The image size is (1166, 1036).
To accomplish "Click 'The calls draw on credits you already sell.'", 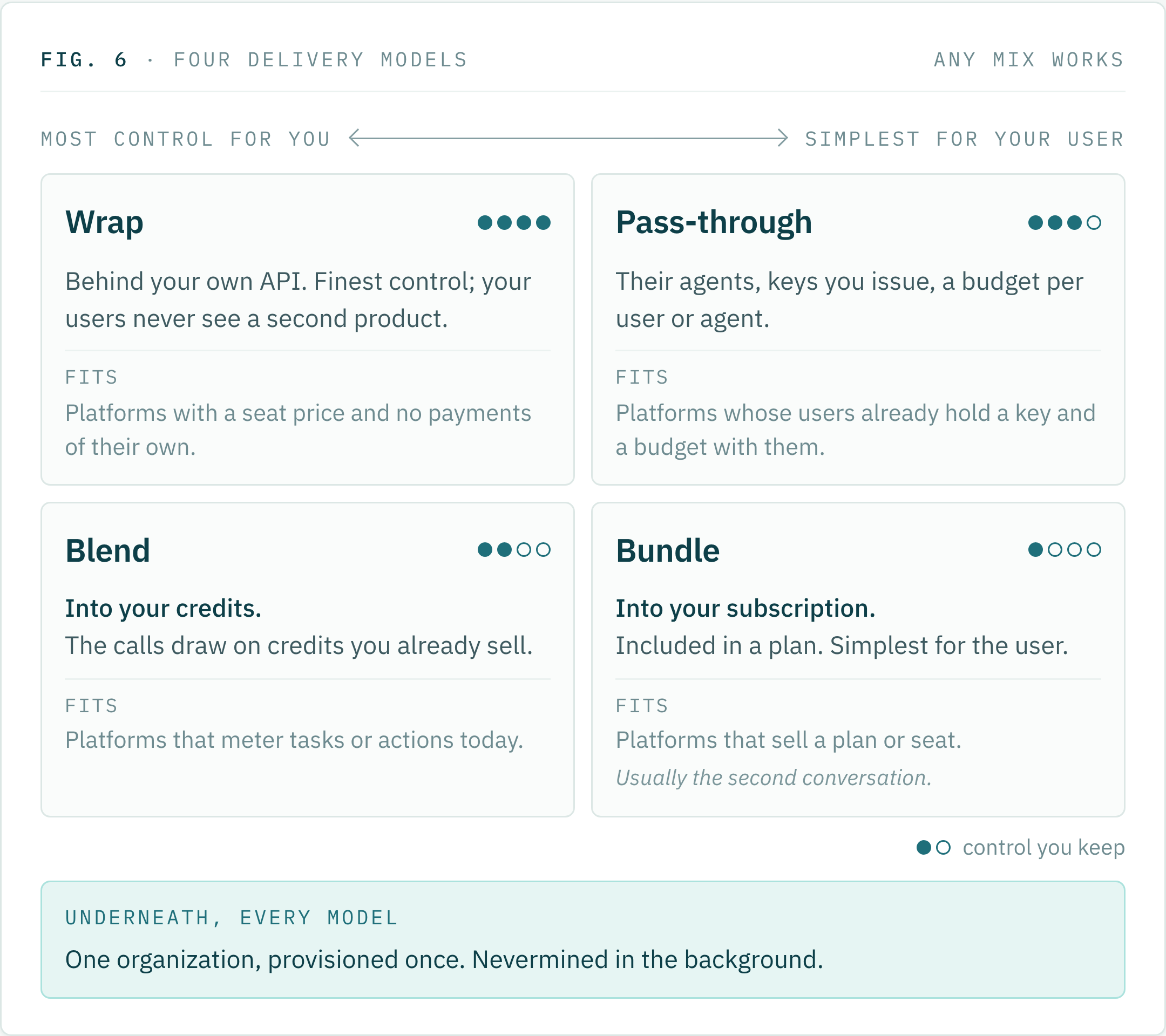I will click(299, 645).
